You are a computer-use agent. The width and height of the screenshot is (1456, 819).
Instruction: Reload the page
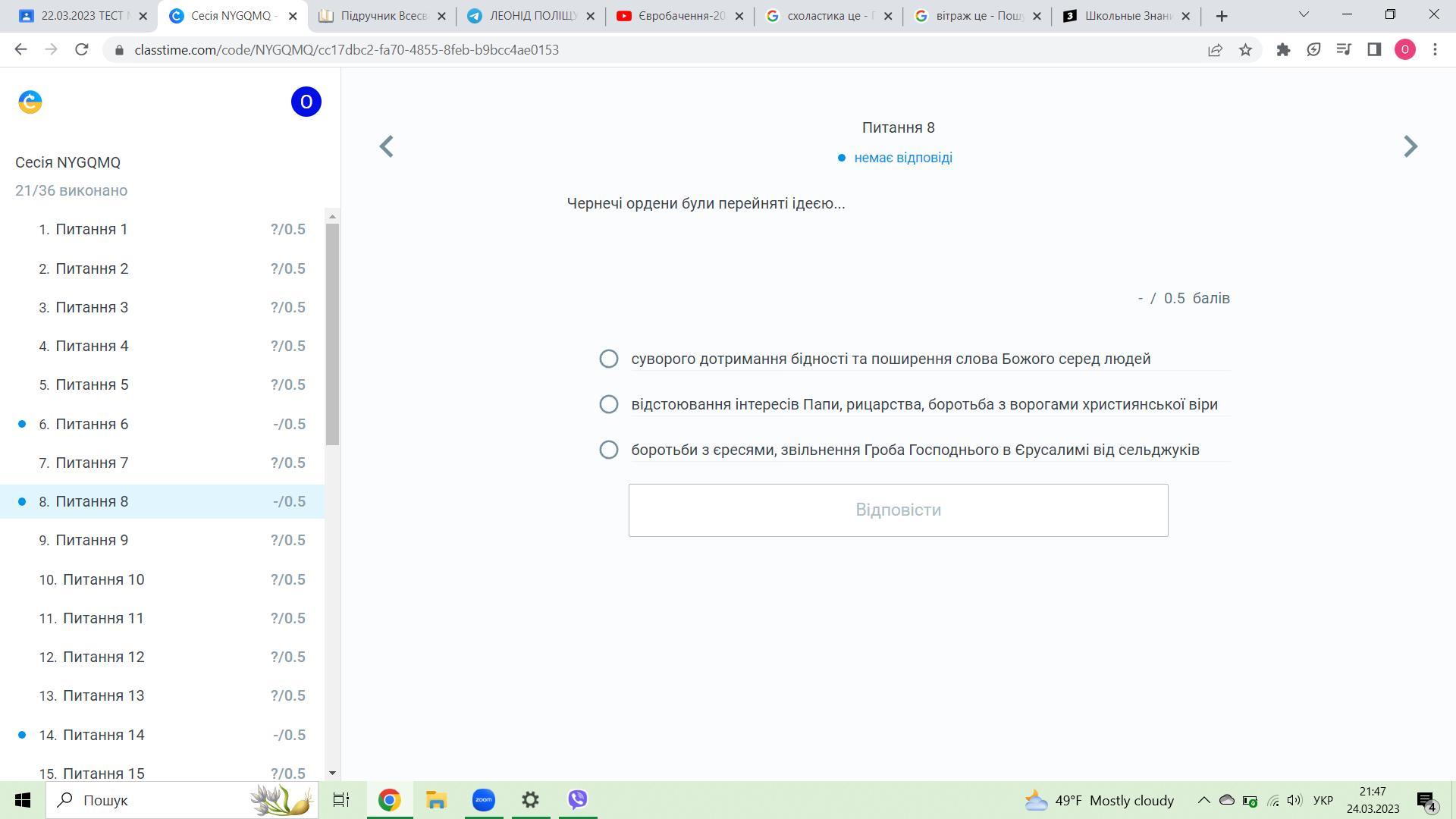82,50
